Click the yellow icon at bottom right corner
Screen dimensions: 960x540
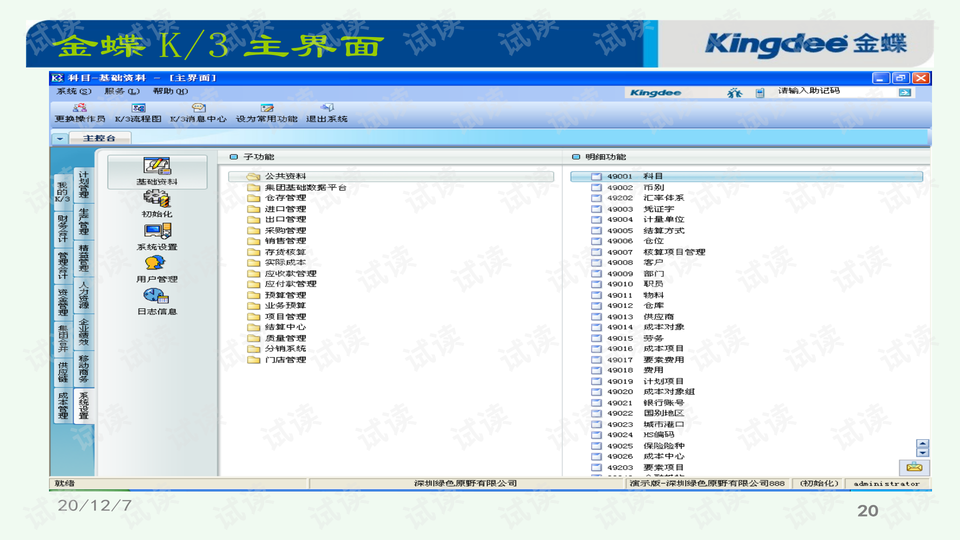(914, 467)
